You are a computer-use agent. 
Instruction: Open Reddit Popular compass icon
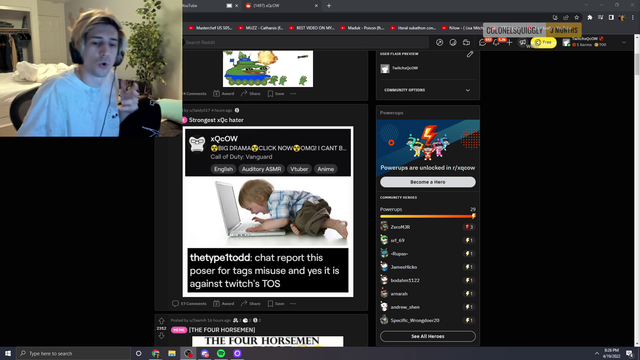point(440,42)
